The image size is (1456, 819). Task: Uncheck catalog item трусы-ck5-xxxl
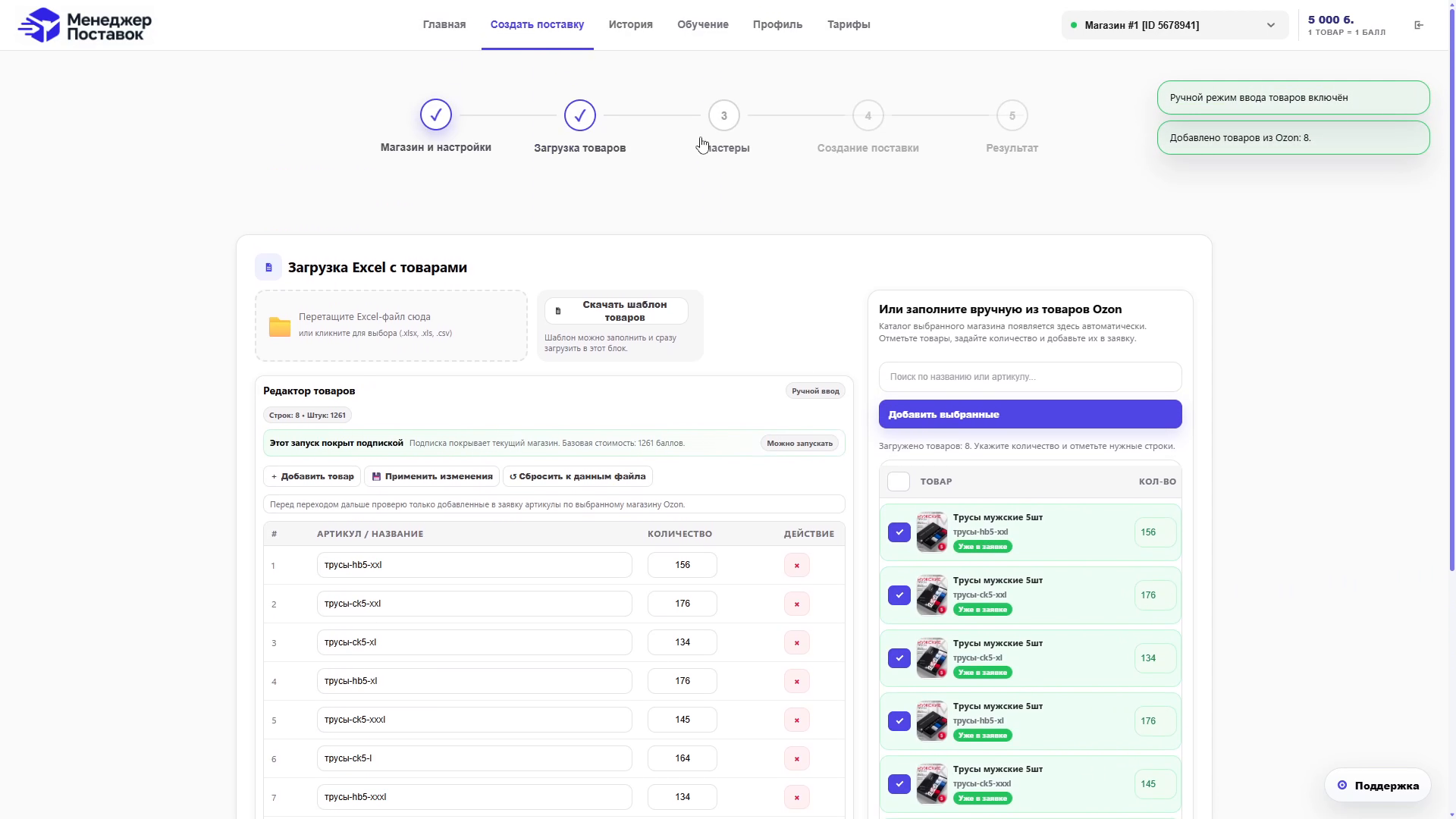[x=899, y=784]
